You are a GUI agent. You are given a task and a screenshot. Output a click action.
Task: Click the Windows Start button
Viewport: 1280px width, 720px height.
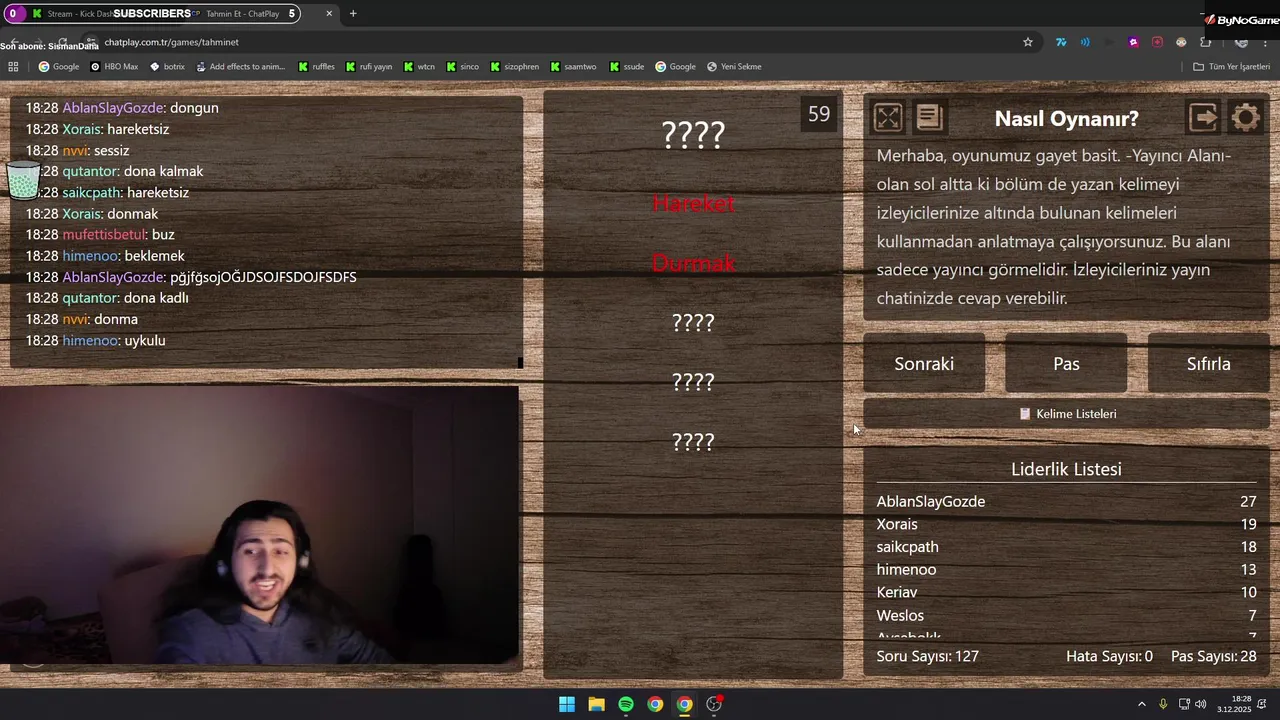(567, 704)
